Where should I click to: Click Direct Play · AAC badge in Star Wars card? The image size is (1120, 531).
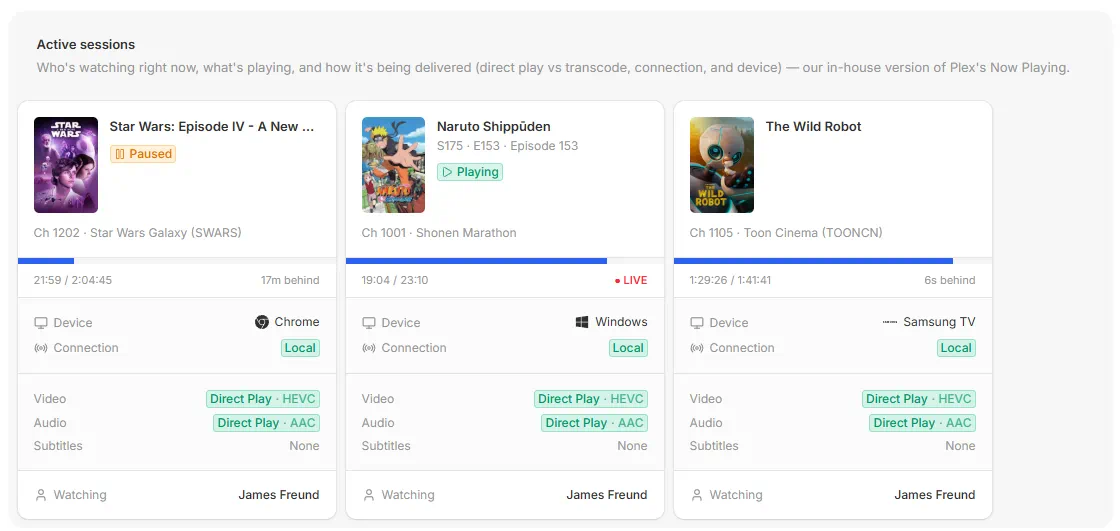pyautogui.click(x=266, y=422)
